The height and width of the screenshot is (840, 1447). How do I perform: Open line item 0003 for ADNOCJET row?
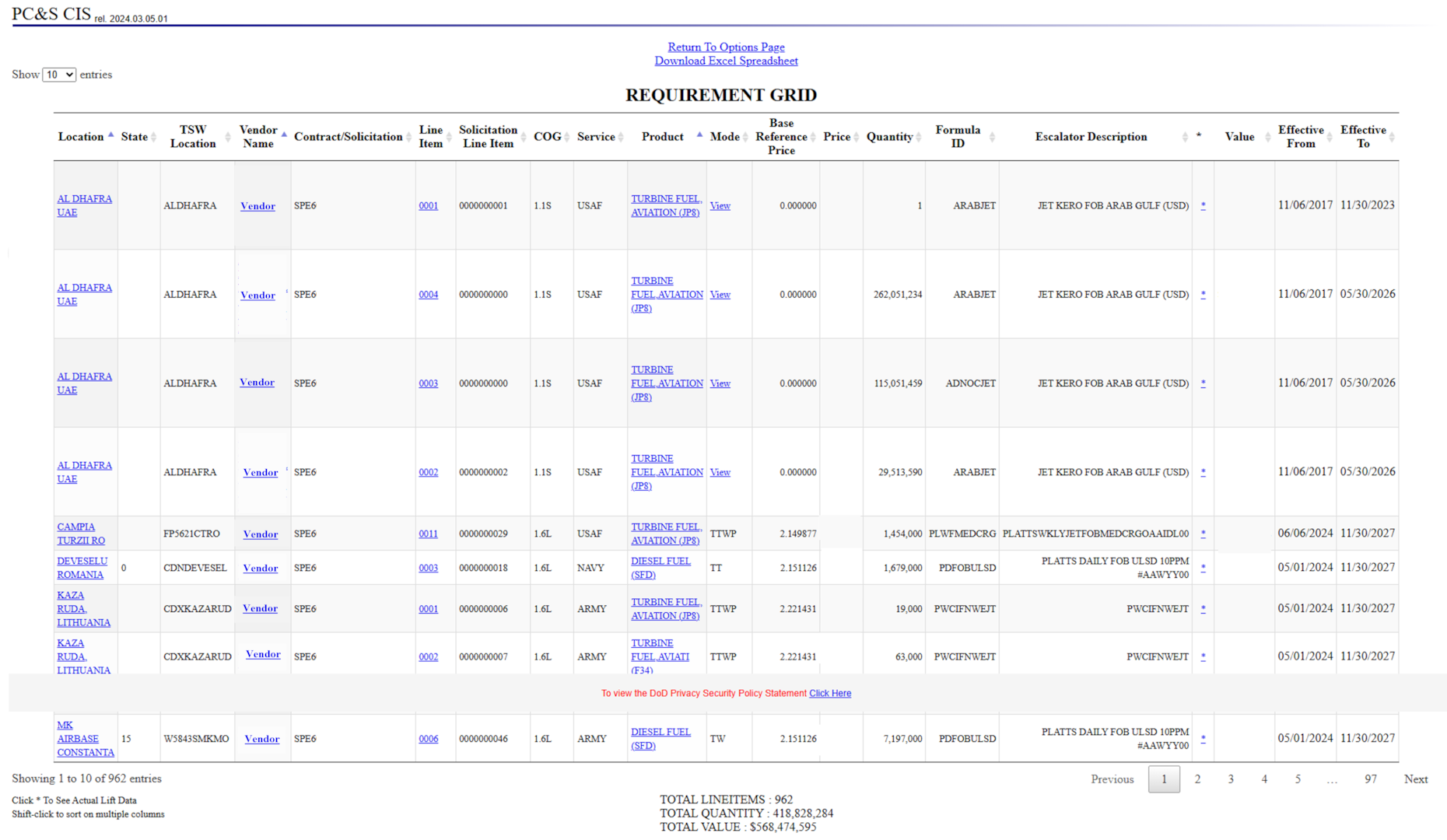click(428, 383)
